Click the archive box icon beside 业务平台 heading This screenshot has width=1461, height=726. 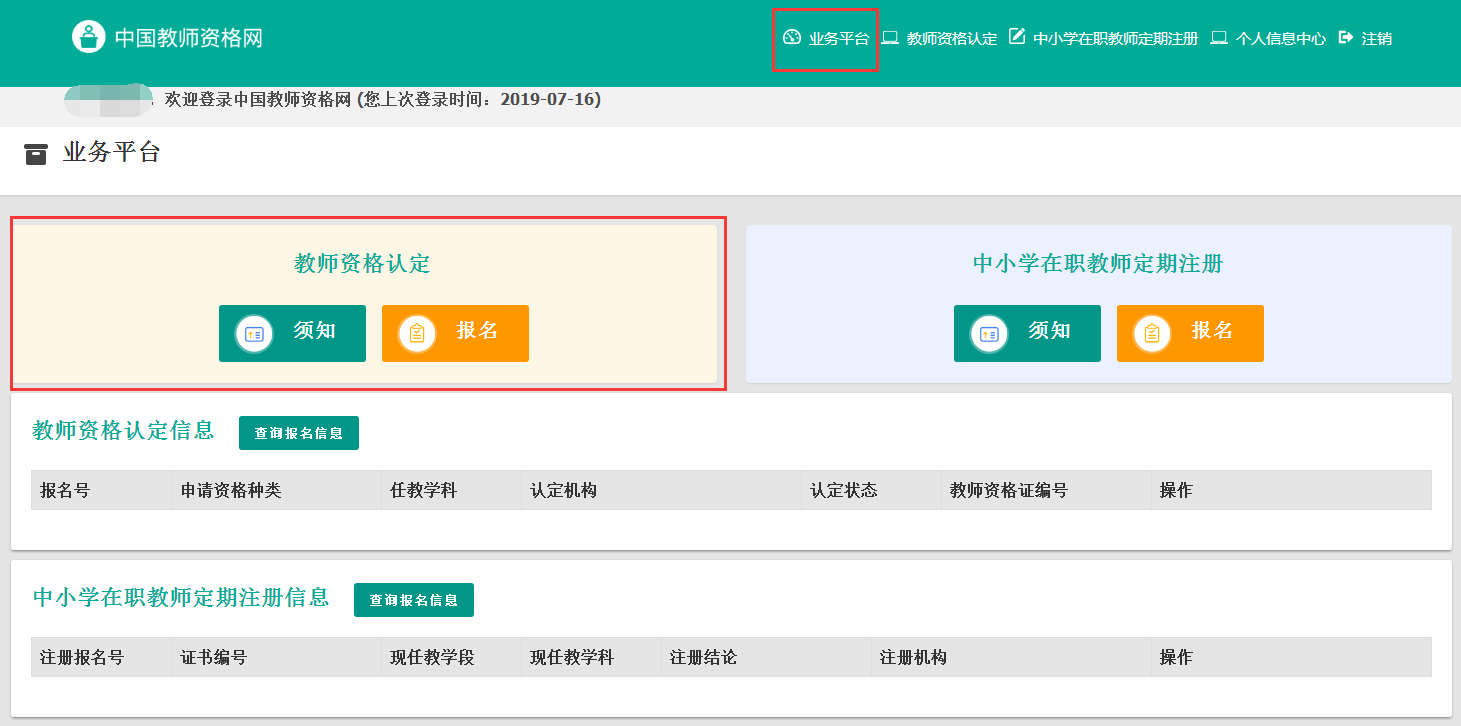click(x=36, y=154)
